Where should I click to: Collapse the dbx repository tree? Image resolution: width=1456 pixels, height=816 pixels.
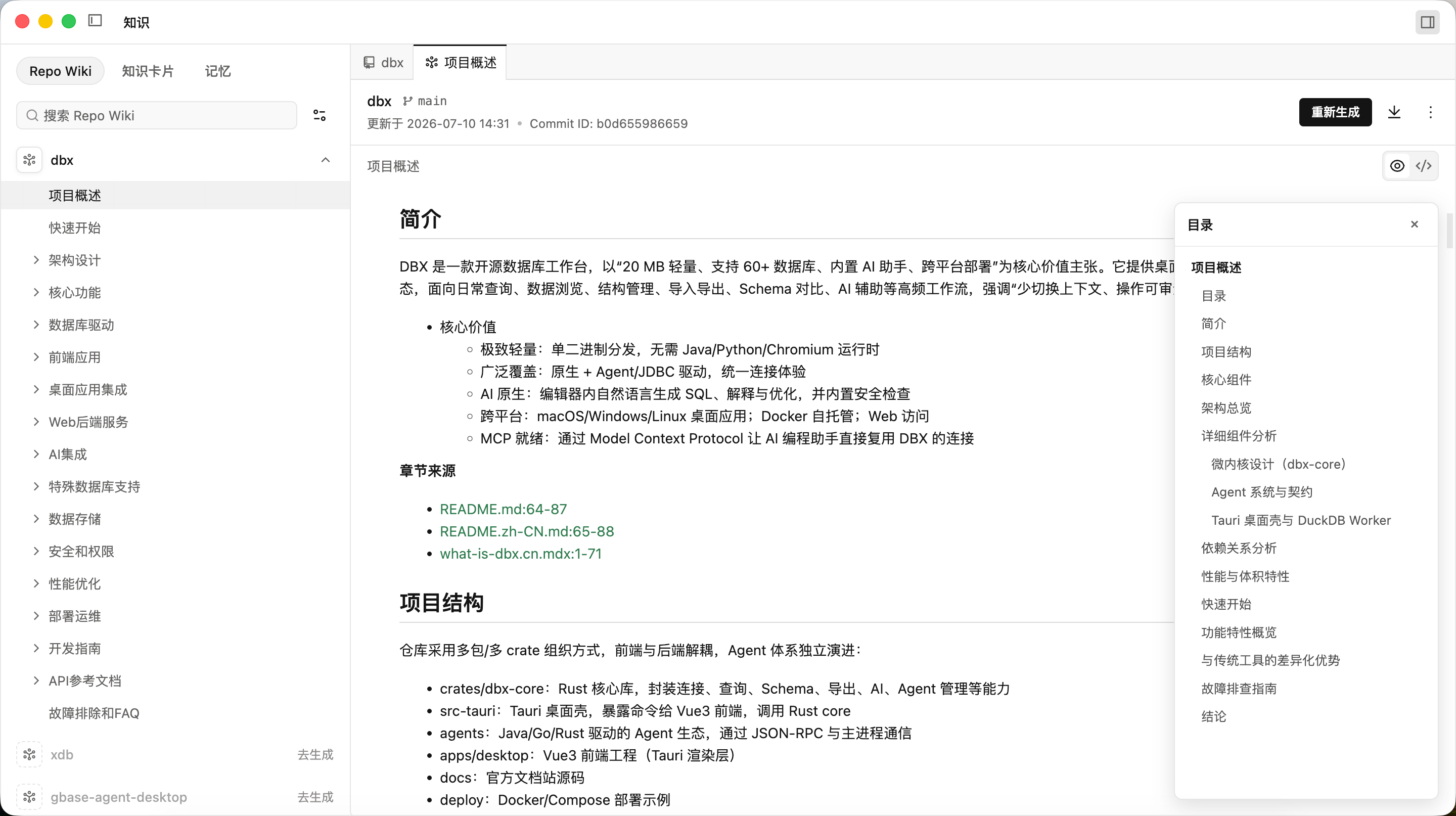326,160
